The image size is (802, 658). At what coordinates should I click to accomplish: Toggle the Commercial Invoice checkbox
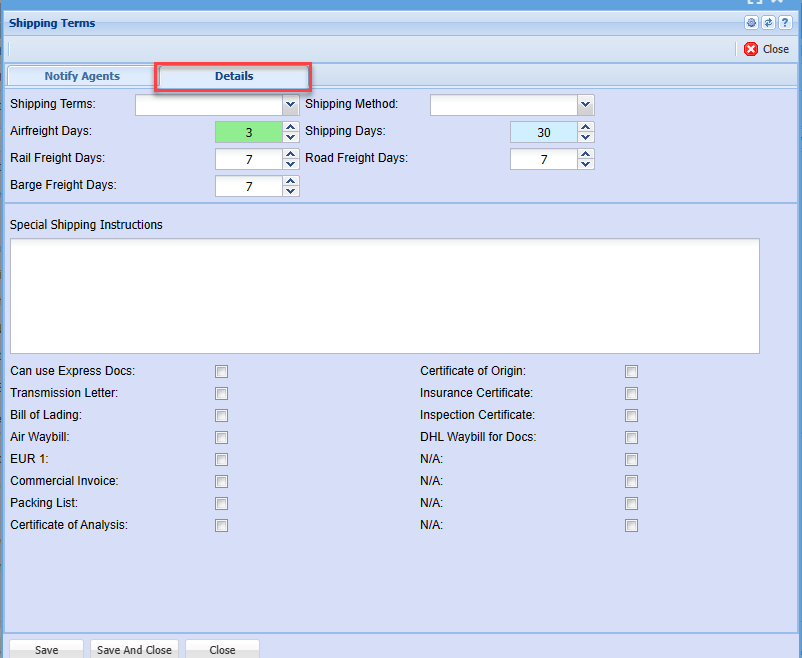tap(221, 482)
